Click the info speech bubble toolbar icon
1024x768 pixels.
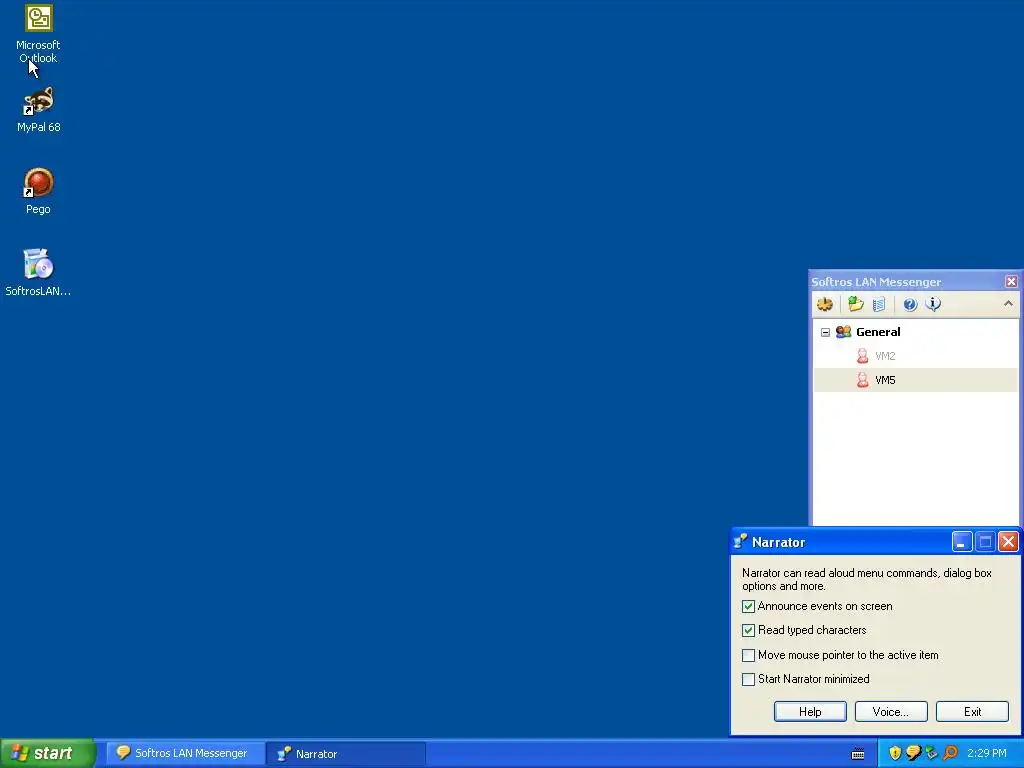933,304
